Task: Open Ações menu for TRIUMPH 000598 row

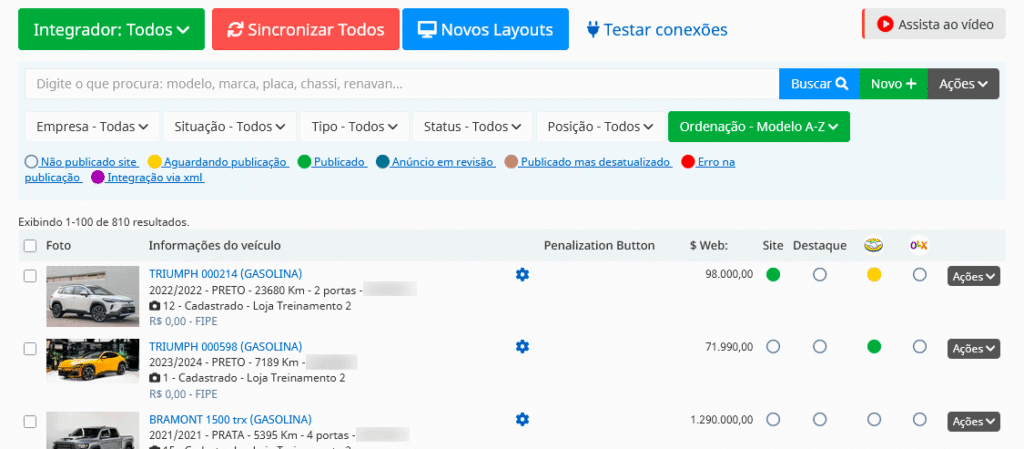Action: point(974,348)
